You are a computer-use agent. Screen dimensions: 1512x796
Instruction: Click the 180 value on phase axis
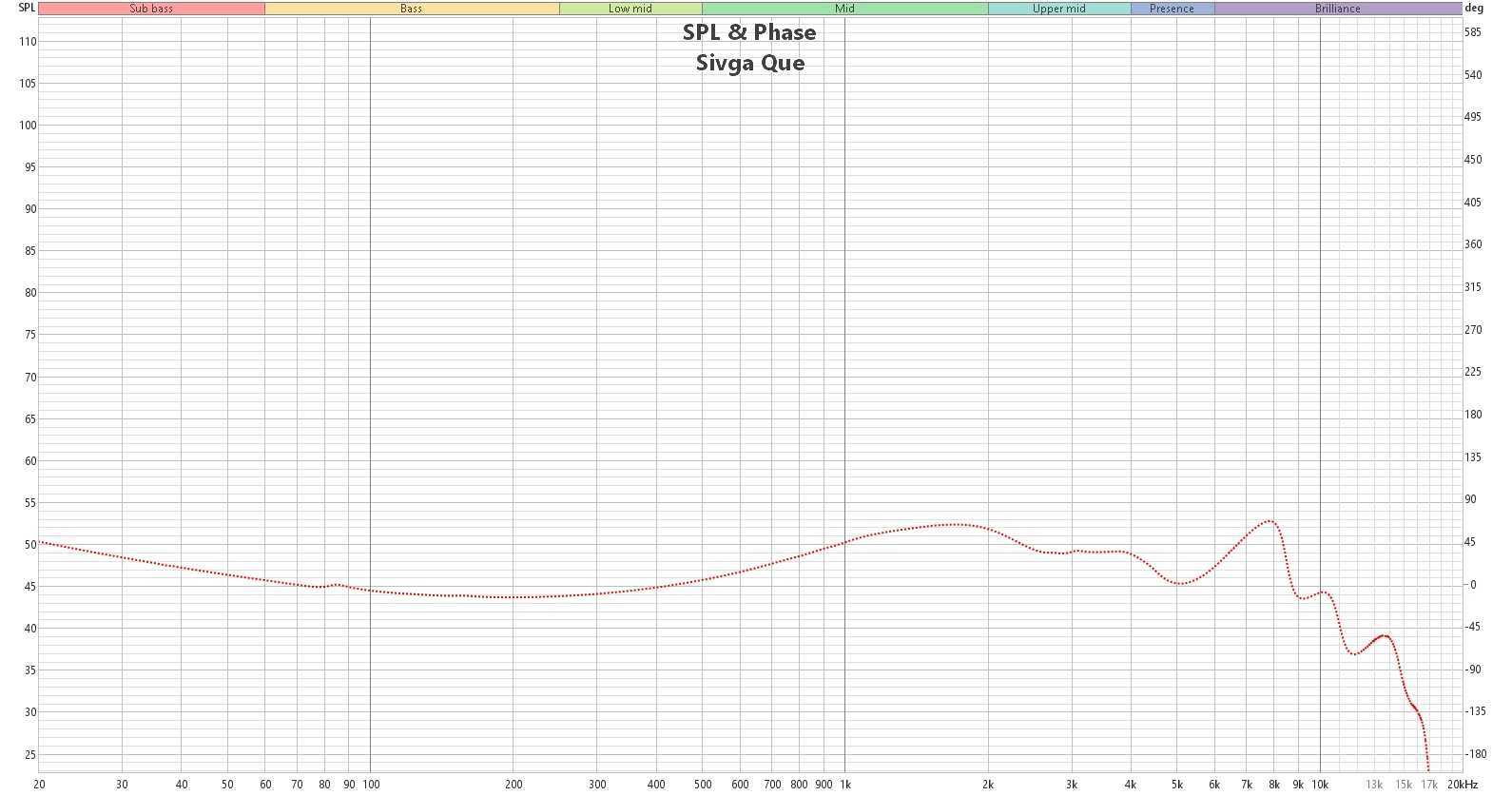(x=1473, y=415)
